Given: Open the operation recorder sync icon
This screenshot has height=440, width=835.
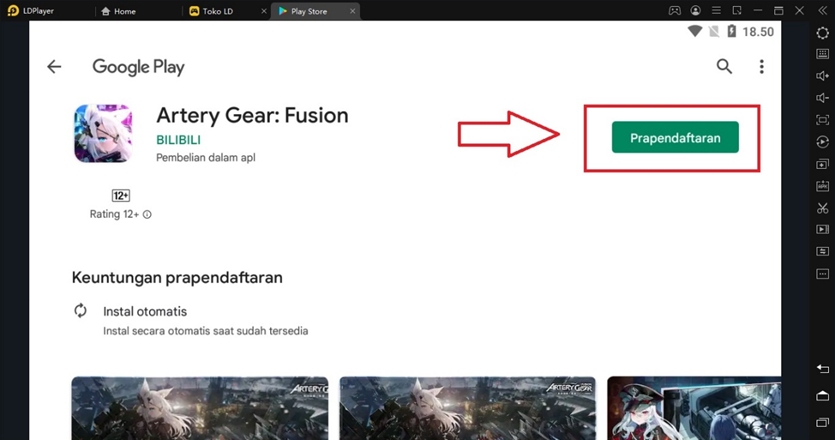Looking at the screenshot, I should pos(822,142).
